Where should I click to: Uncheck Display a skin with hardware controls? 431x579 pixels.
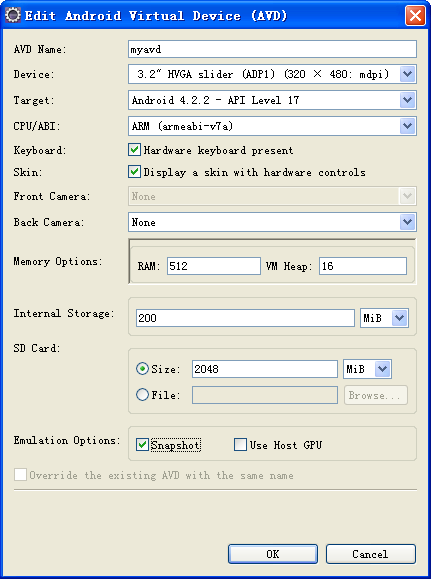134,172
